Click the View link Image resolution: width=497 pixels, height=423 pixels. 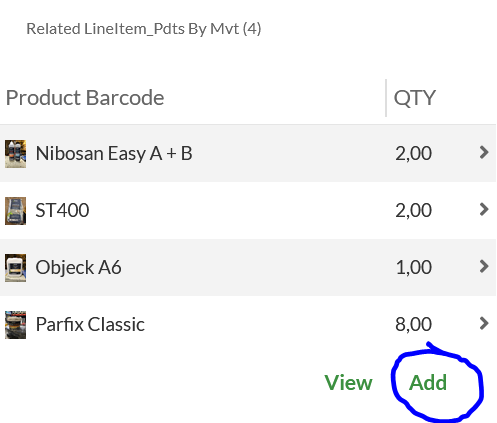tap(348, 382)
